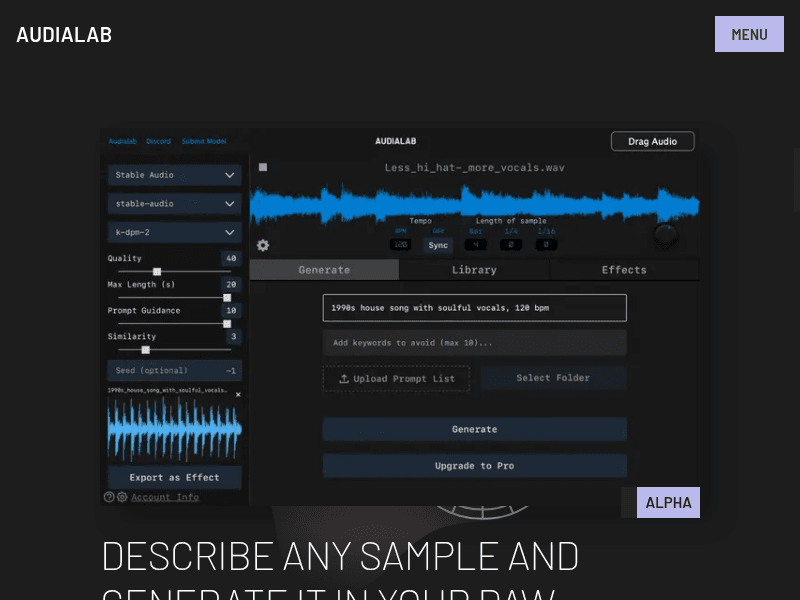Open the Stable Audio dropdown

click(x=174, y=175)
